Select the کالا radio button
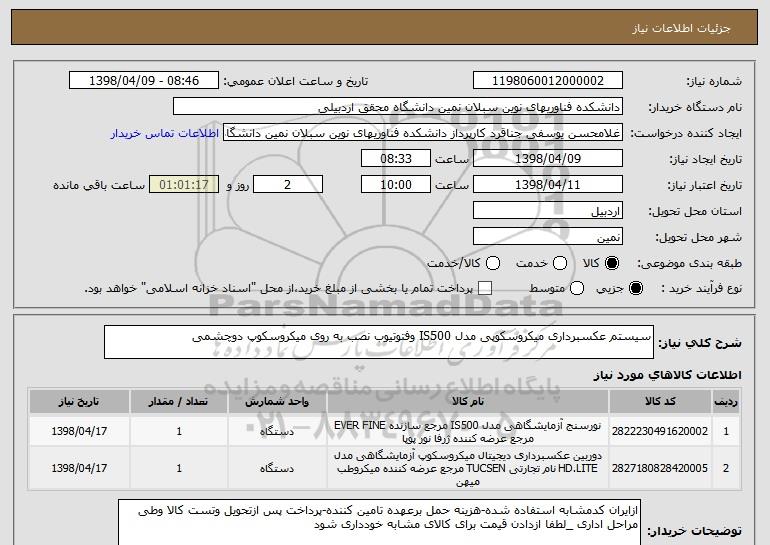The image size is (770, 545). click(x=612, y=264)
